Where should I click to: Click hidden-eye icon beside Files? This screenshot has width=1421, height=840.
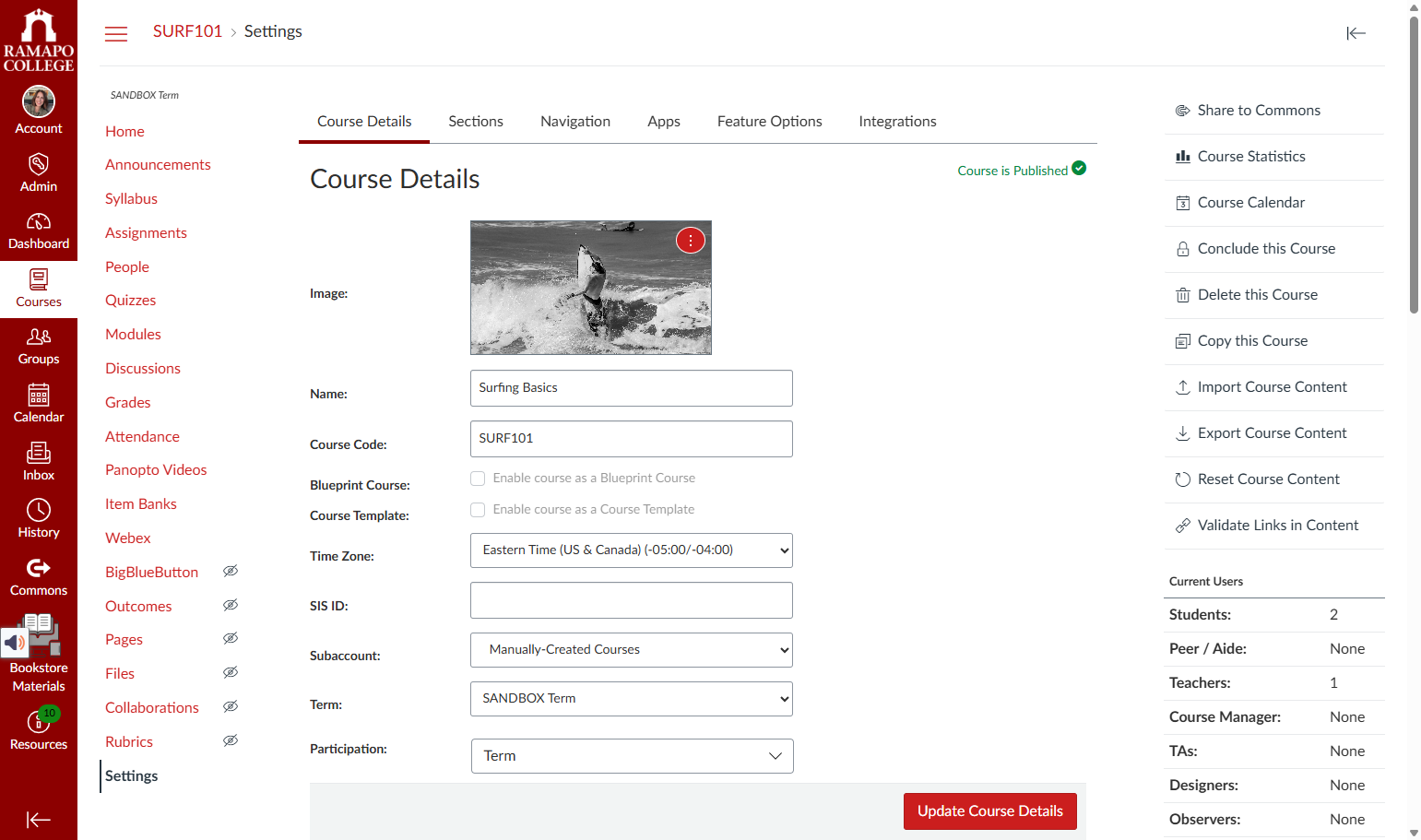[x=231, y=672]
